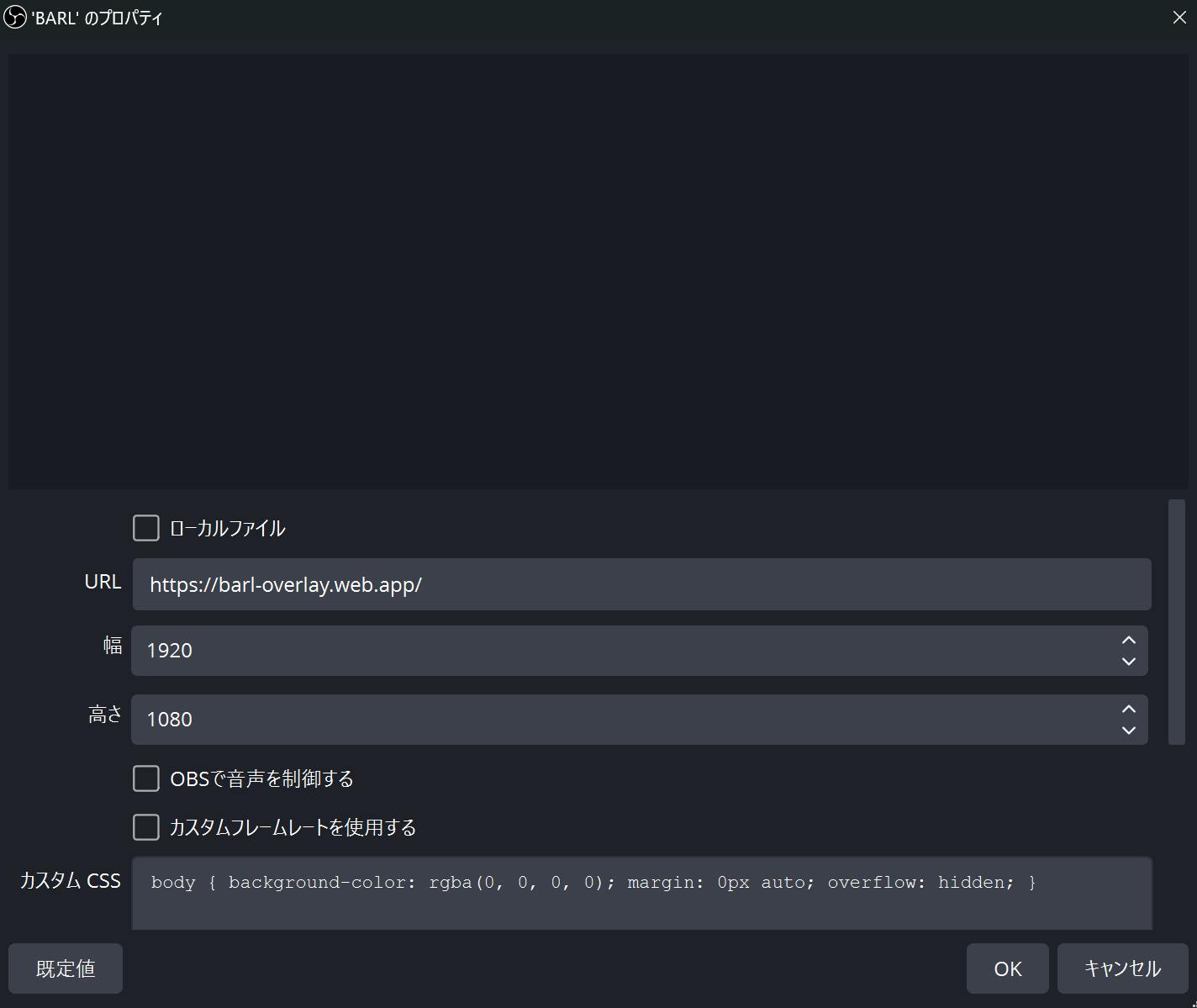This screenshot has width=1197, height=1008.
Task: Click the dark browser preview area
Action: pos(598,271)
